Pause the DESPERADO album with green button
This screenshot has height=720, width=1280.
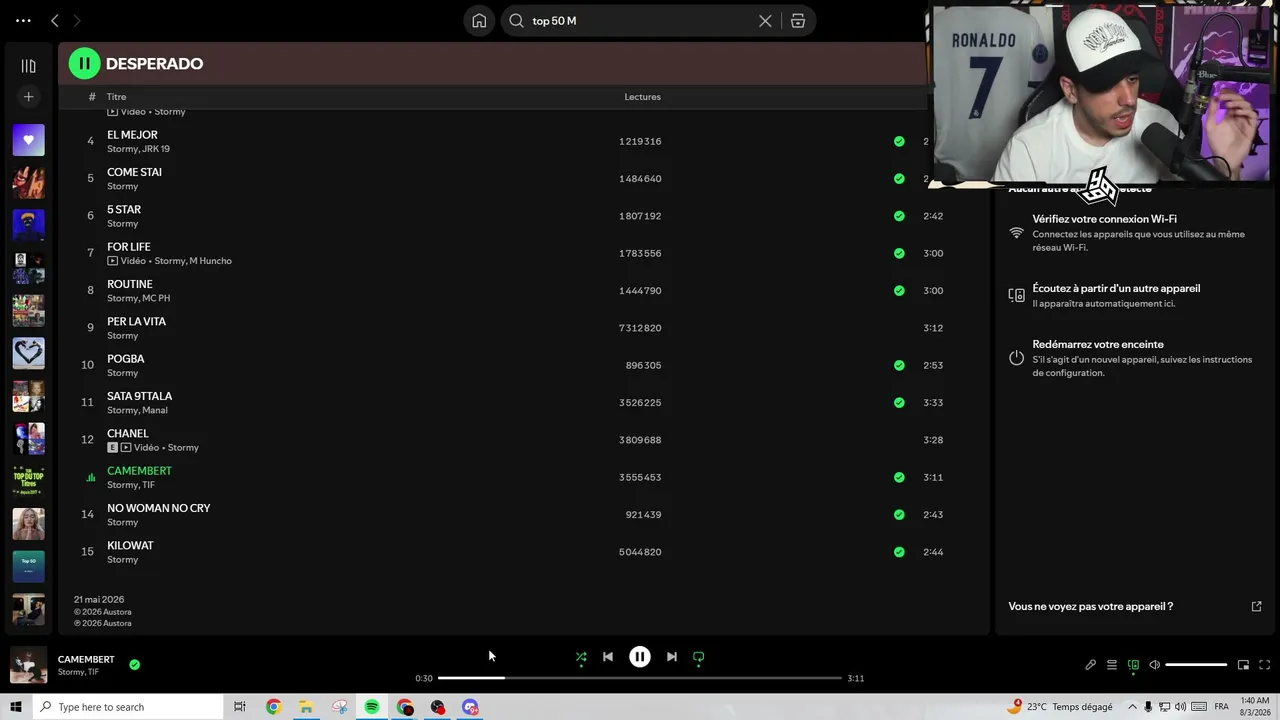coord(84,64)
